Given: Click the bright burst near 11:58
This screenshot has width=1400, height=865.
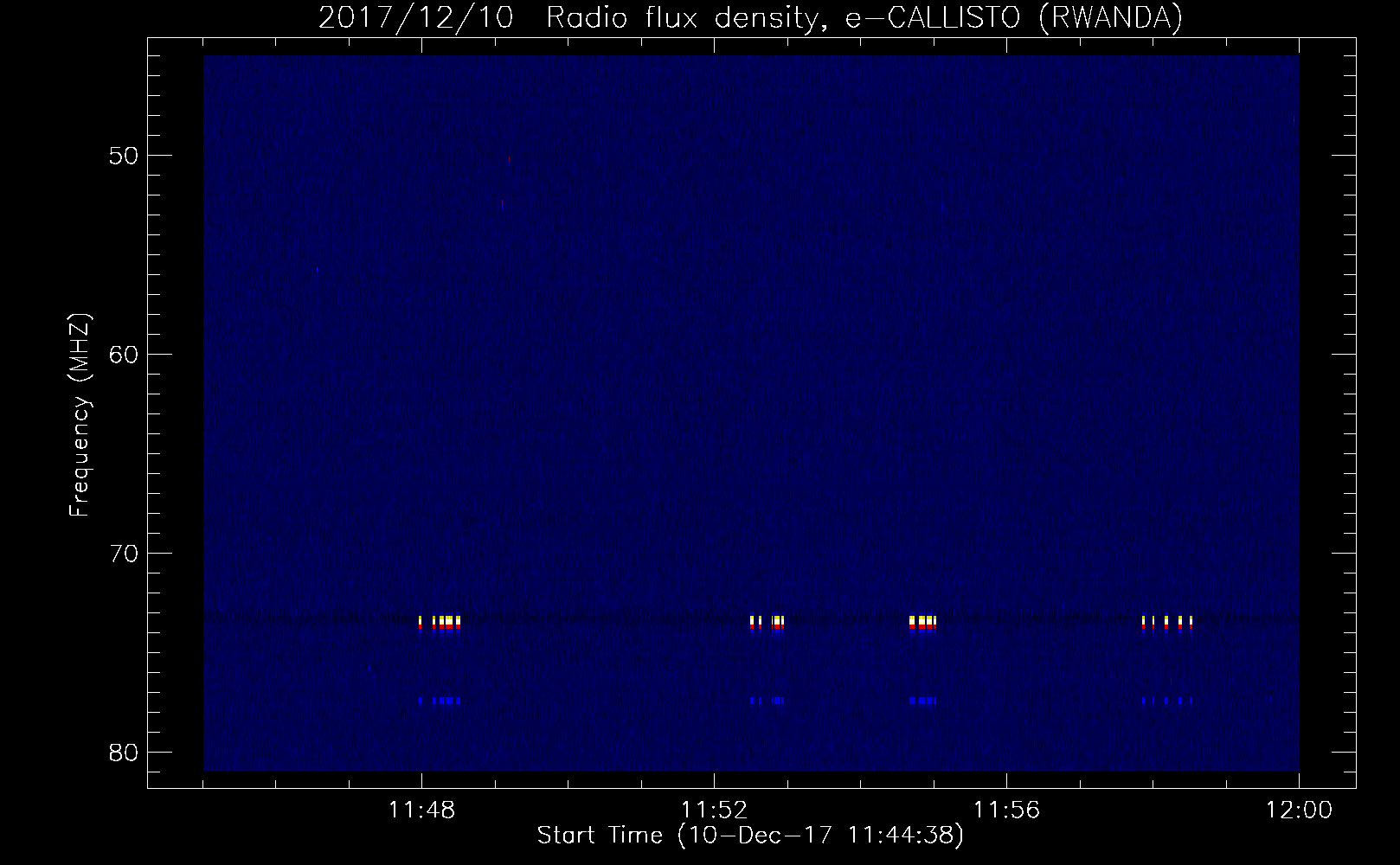Looking at the screenshot, I should coord(1167,625).
